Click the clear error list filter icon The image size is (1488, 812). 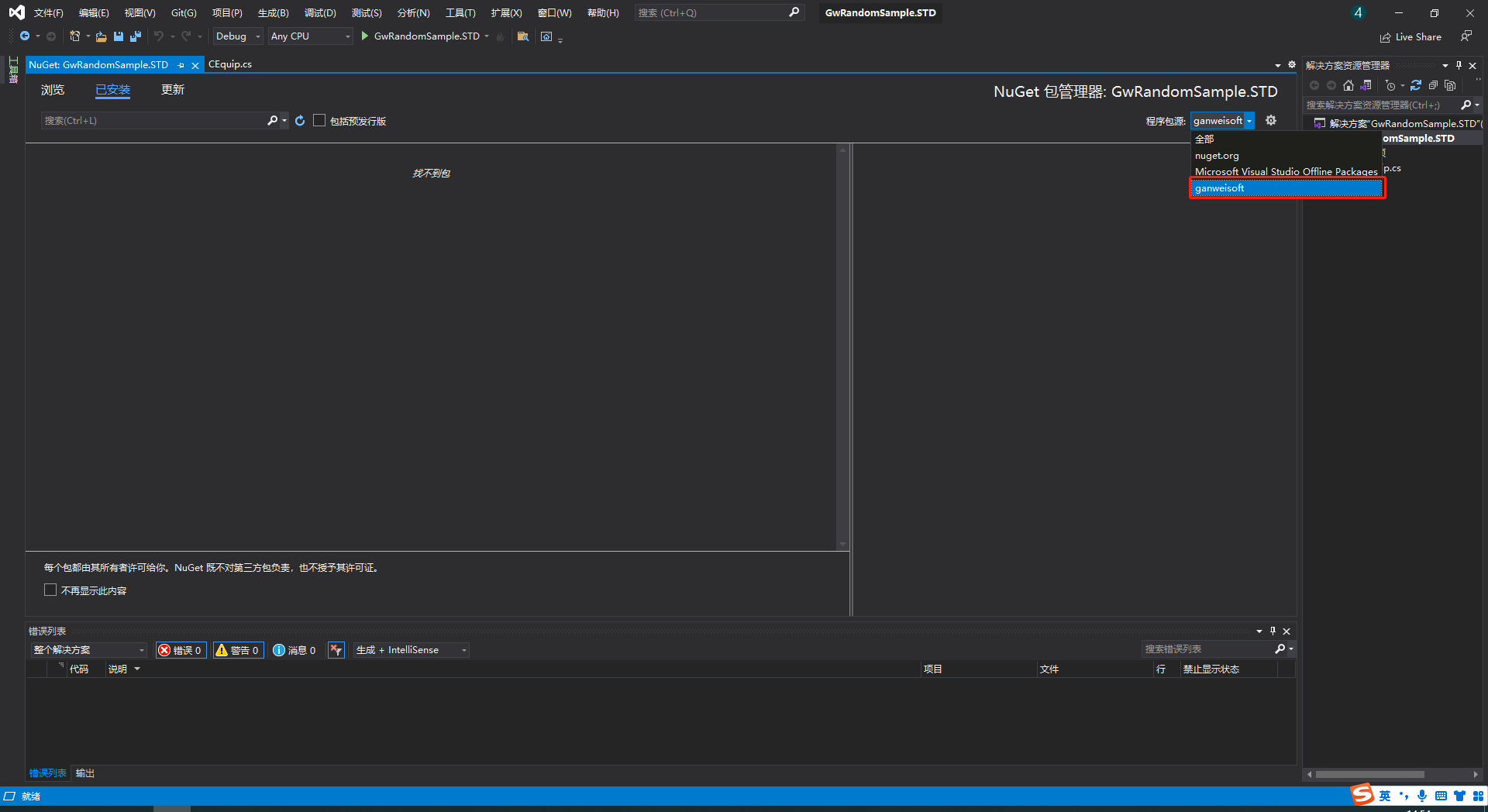tap(336, 650)
